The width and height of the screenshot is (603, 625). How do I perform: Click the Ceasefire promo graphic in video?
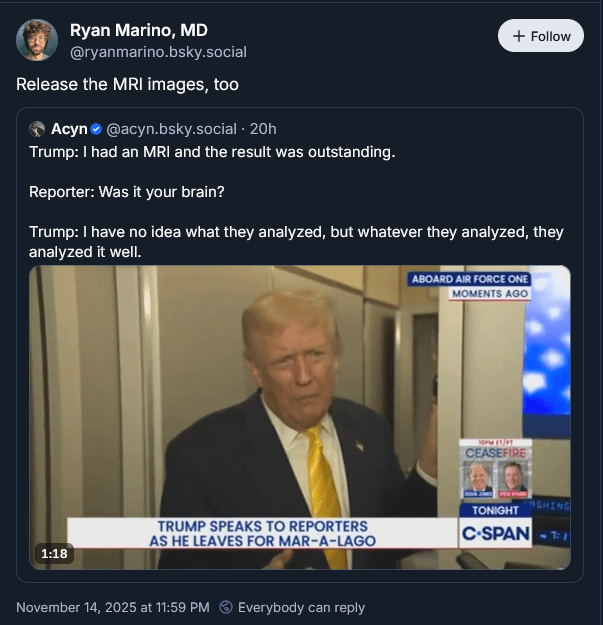coord(495,467)
